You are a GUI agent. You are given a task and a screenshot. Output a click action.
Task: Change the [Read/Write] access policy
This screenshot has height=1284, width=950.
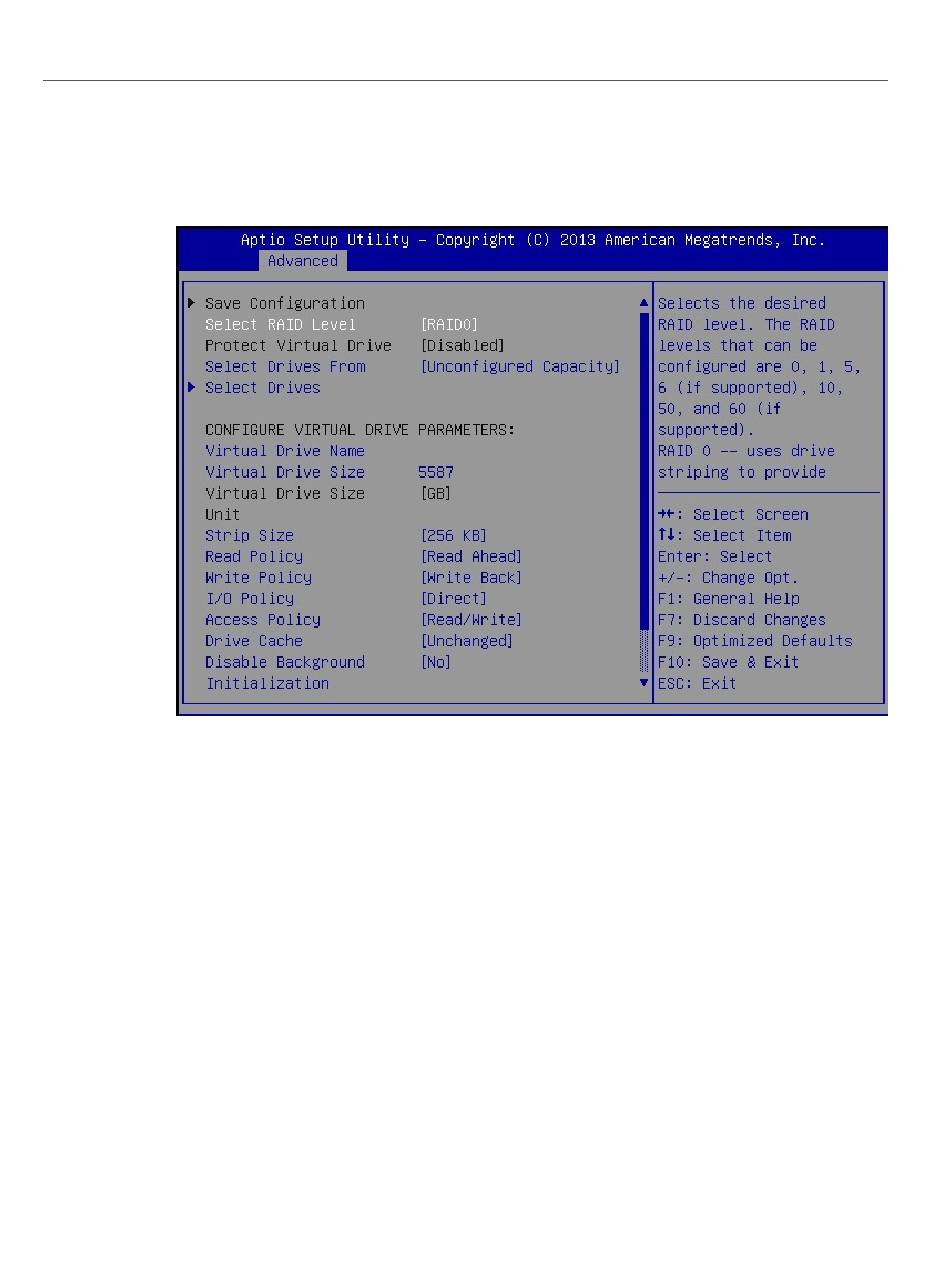tap(471, 619)
